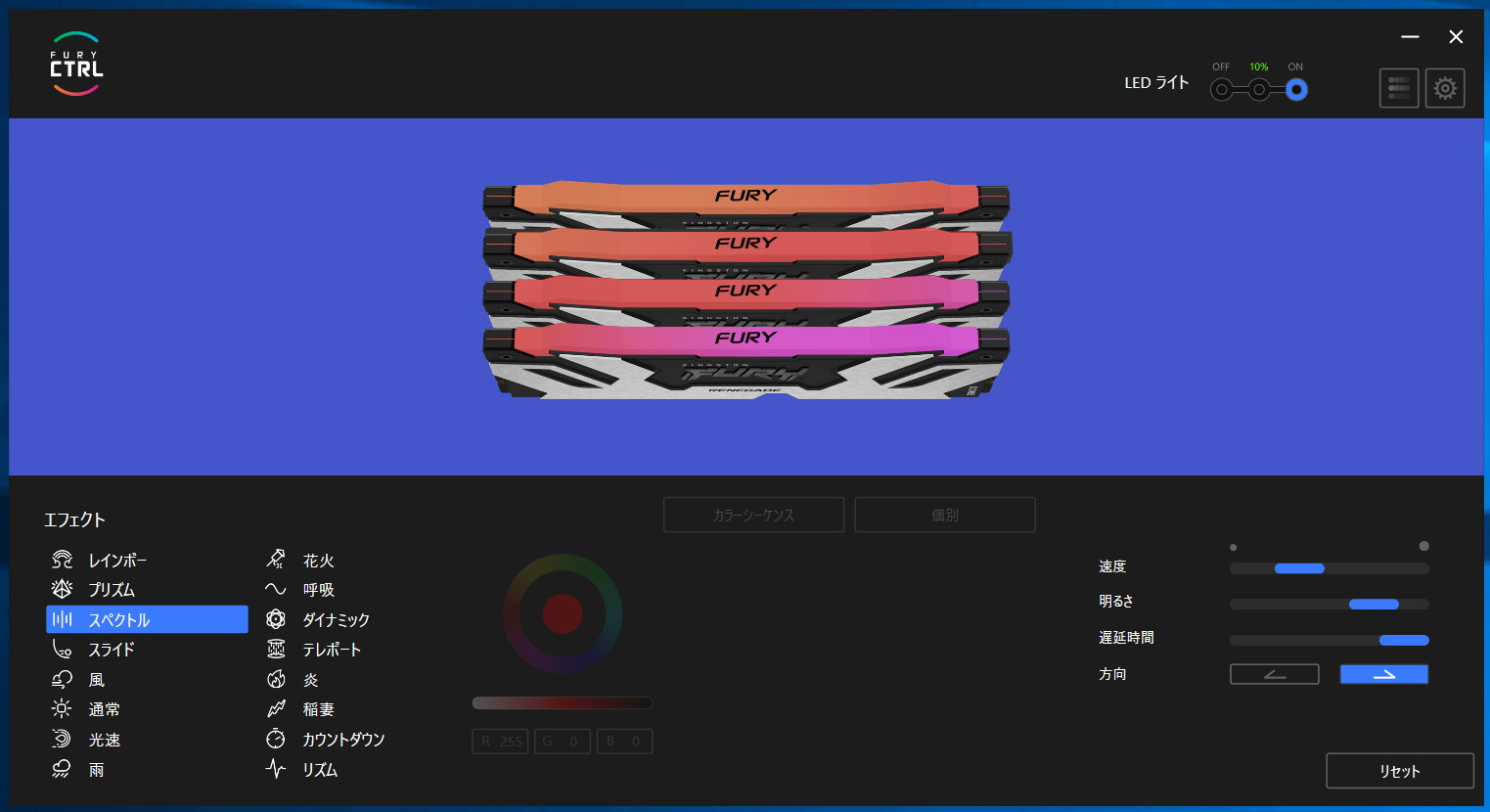Viewport: 1490px width, 812px height.
Task: Click the red center of color wheel
Action: (563, 613)
